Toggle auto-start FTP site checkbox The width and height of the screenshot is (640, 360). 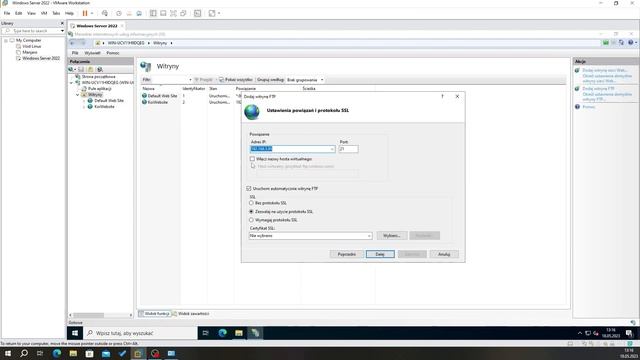click(x=249, y=189)
